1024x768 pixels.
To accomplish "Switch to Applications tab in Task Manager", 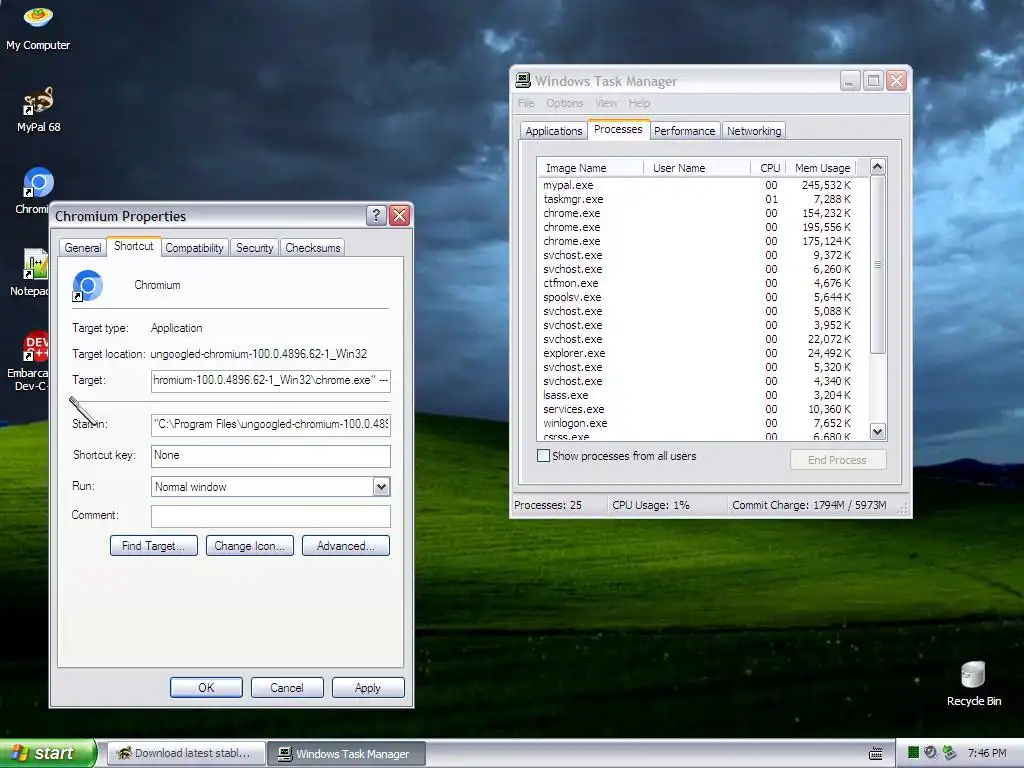I will (x=554, y=131).
